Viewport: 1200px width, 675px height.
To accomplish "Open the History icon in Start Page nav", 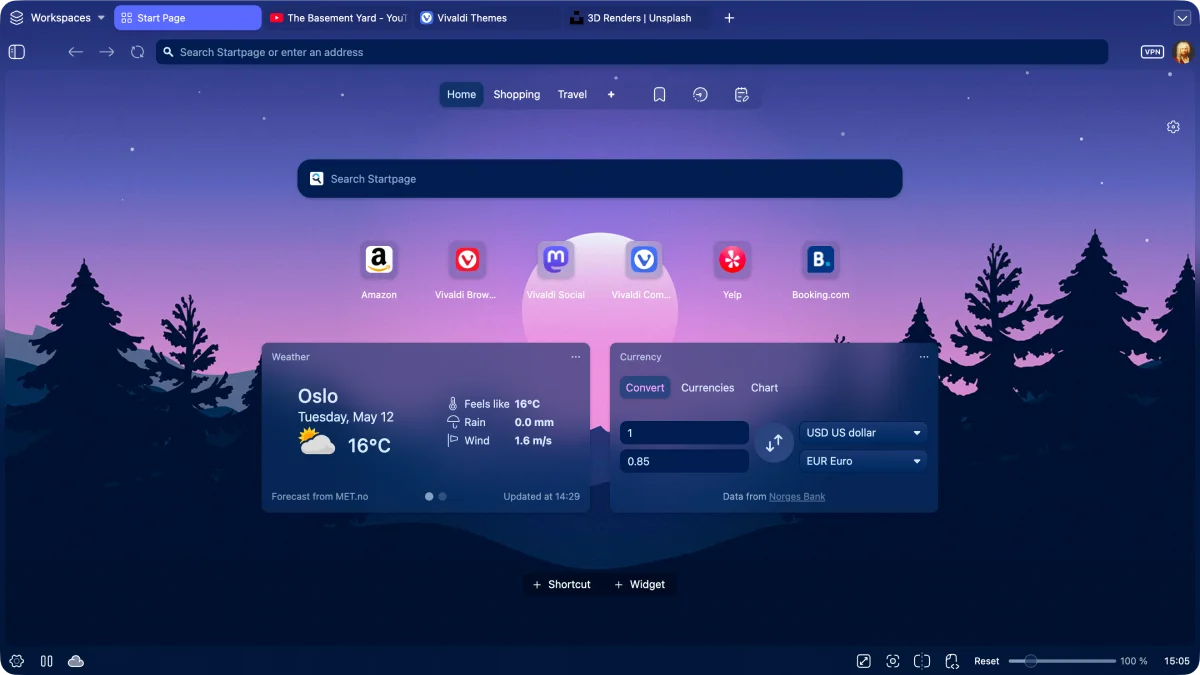I will [700, 95].
